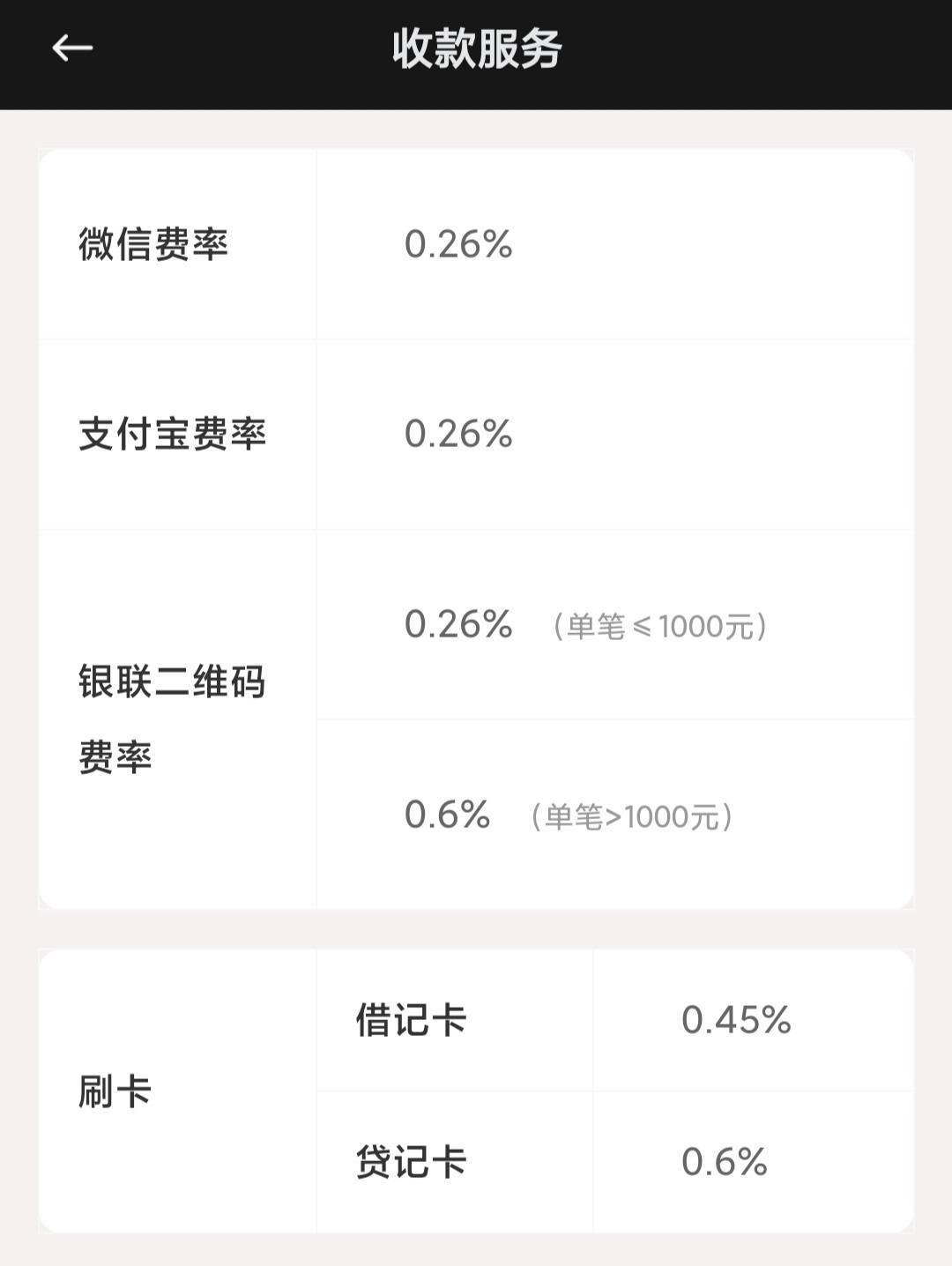This screenshot has width=952, height=1266.
Task: Tap the 单笔≤1000元 note
Action: tap(660, 626)
